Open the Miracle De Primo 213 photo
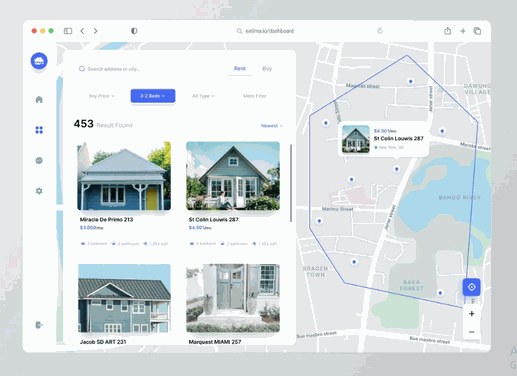 tap(124, 176)
